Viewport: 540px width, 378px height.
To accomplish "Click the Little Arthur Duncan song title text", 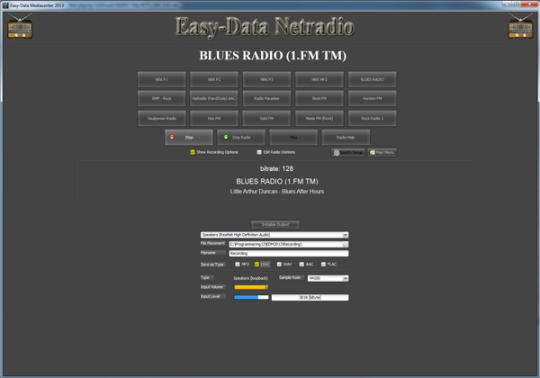I will pyautogui.click(x=277, y=191).
